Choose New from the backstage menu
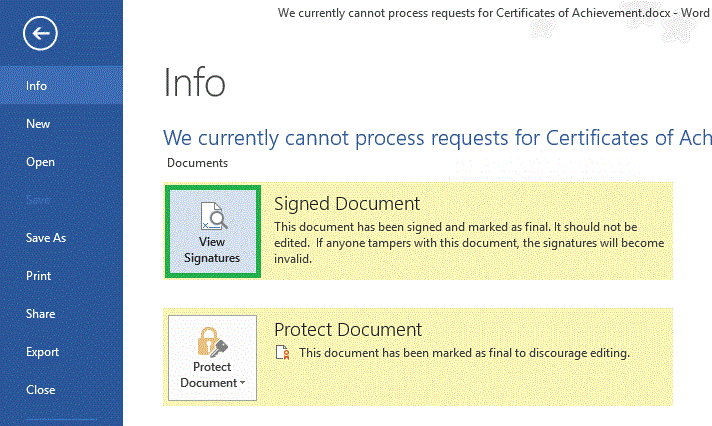 [38, 124]
